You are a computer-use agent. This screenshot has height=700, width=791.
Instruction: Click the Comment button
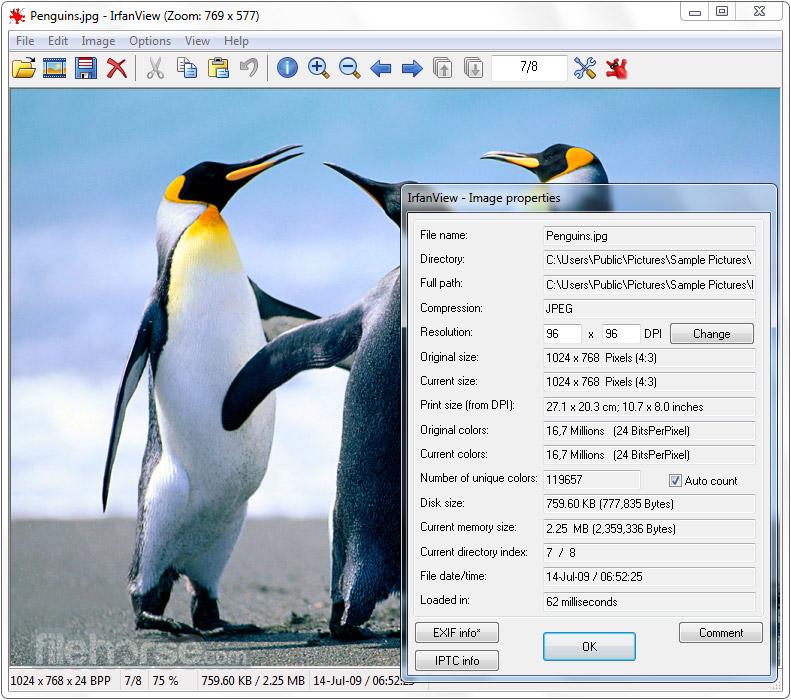click(x=720, y=632)
